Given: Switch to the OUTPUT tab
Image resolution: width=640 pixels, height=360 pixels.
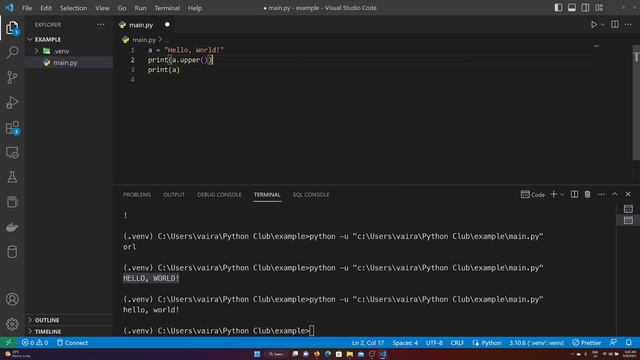Looking at the screenshot, I should pyautogui.click(x=174, y=195).
